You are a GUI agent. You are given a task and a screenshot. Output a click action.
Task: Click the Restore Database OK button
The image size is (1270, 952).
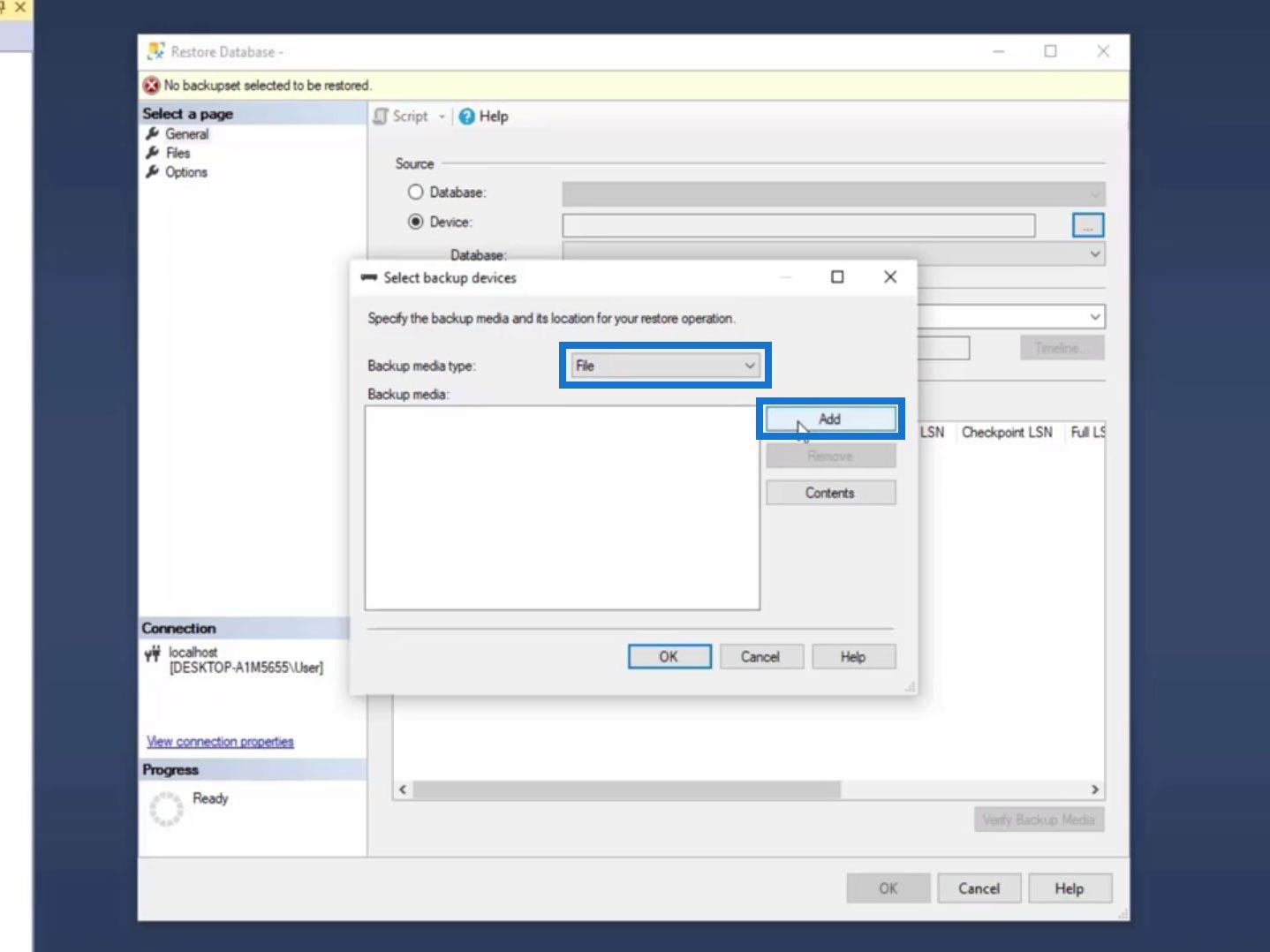tap(888, 888)
